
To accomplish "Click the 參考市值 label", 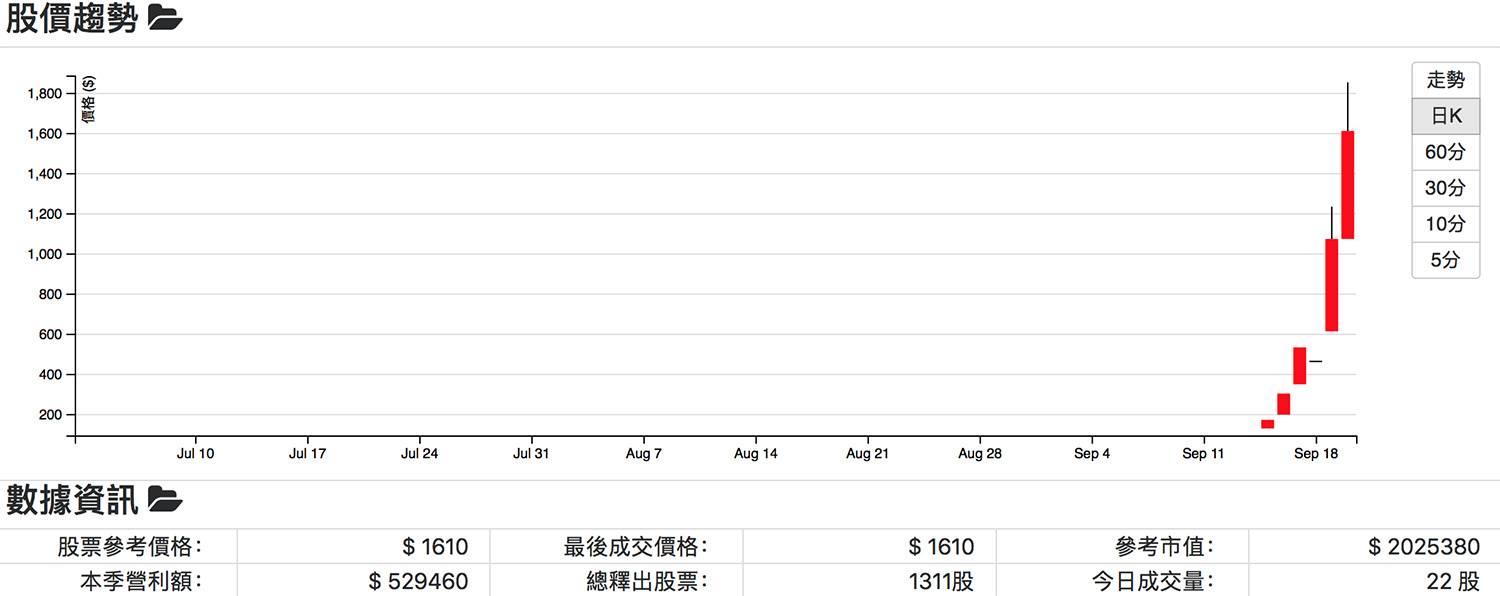I will (1165, 547).
